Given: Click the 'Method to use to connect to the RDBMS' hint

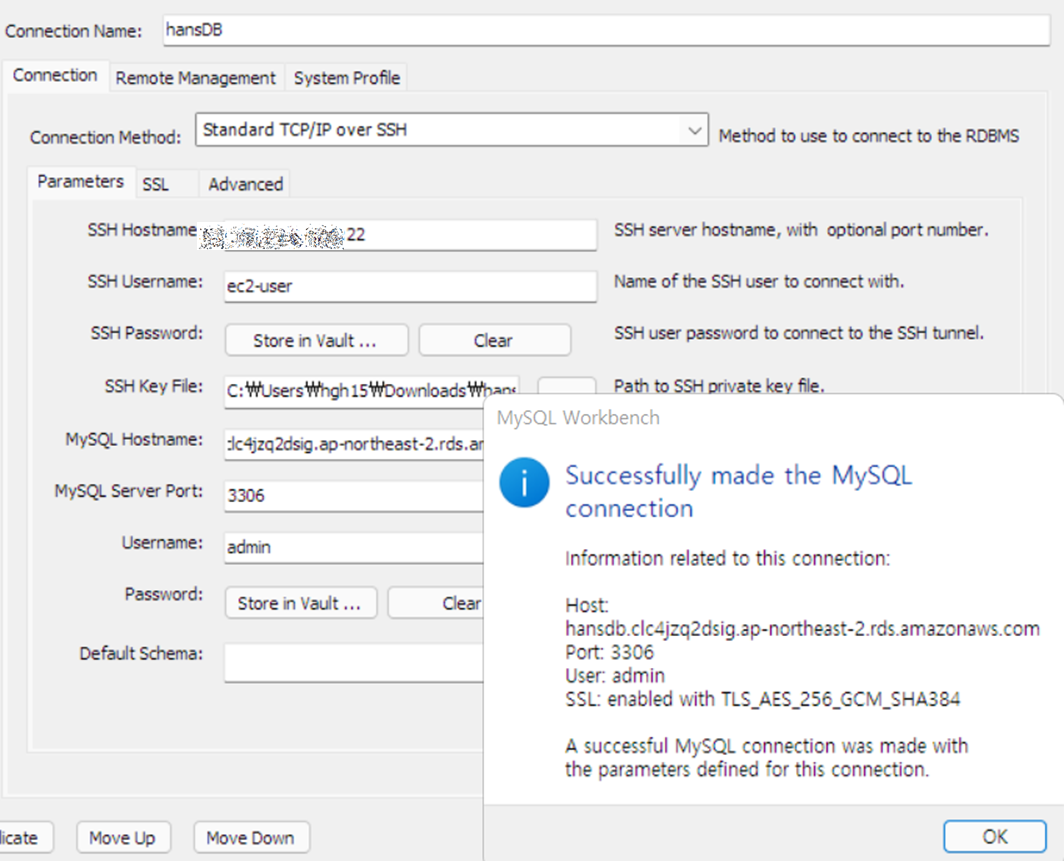Looking at the screenshot, I should click(x=869, y=136).
